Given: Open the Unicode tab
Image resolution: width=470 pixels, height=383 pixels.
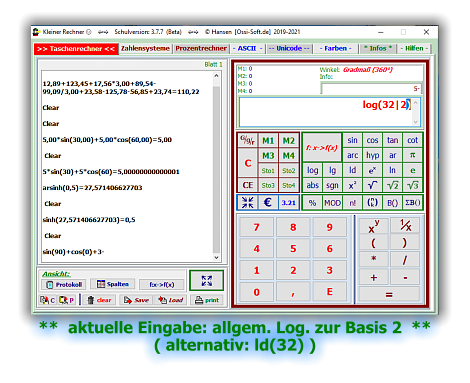Looking at the screenshot, I should (x=289, y=48).
